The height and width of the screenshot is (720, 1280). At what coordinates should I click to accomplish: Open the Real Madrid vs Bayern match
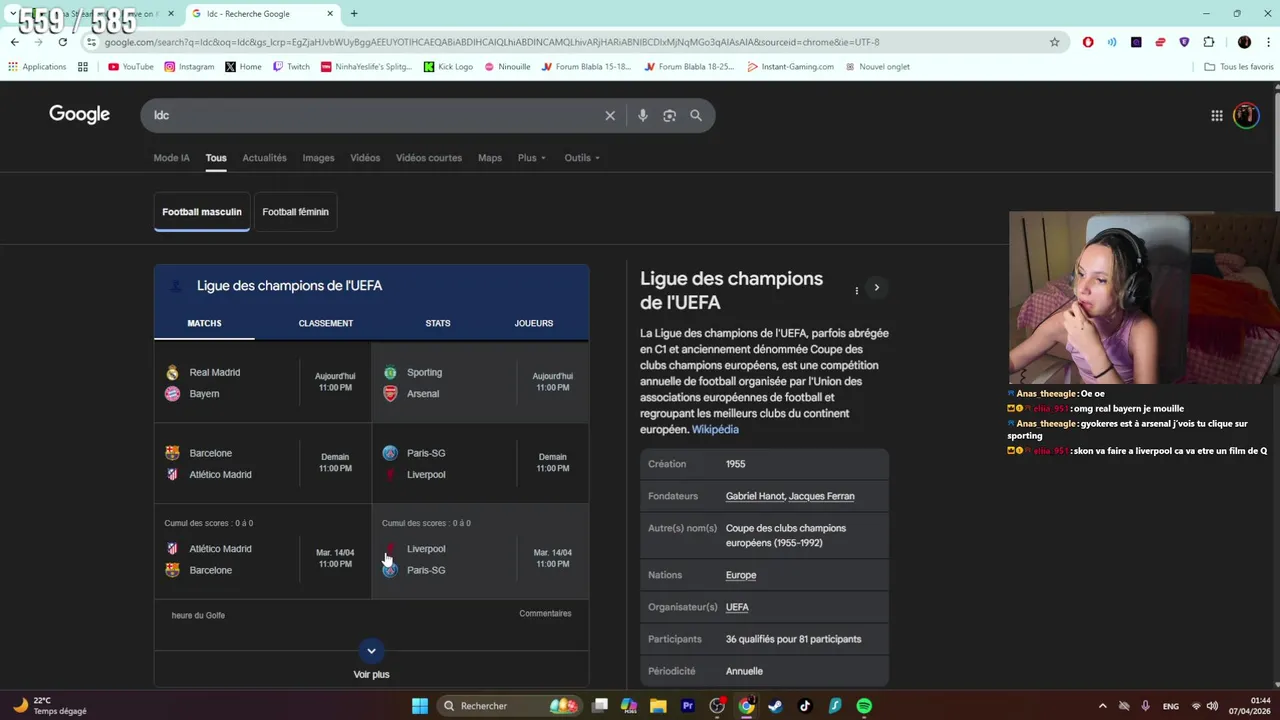click(263, 383)
